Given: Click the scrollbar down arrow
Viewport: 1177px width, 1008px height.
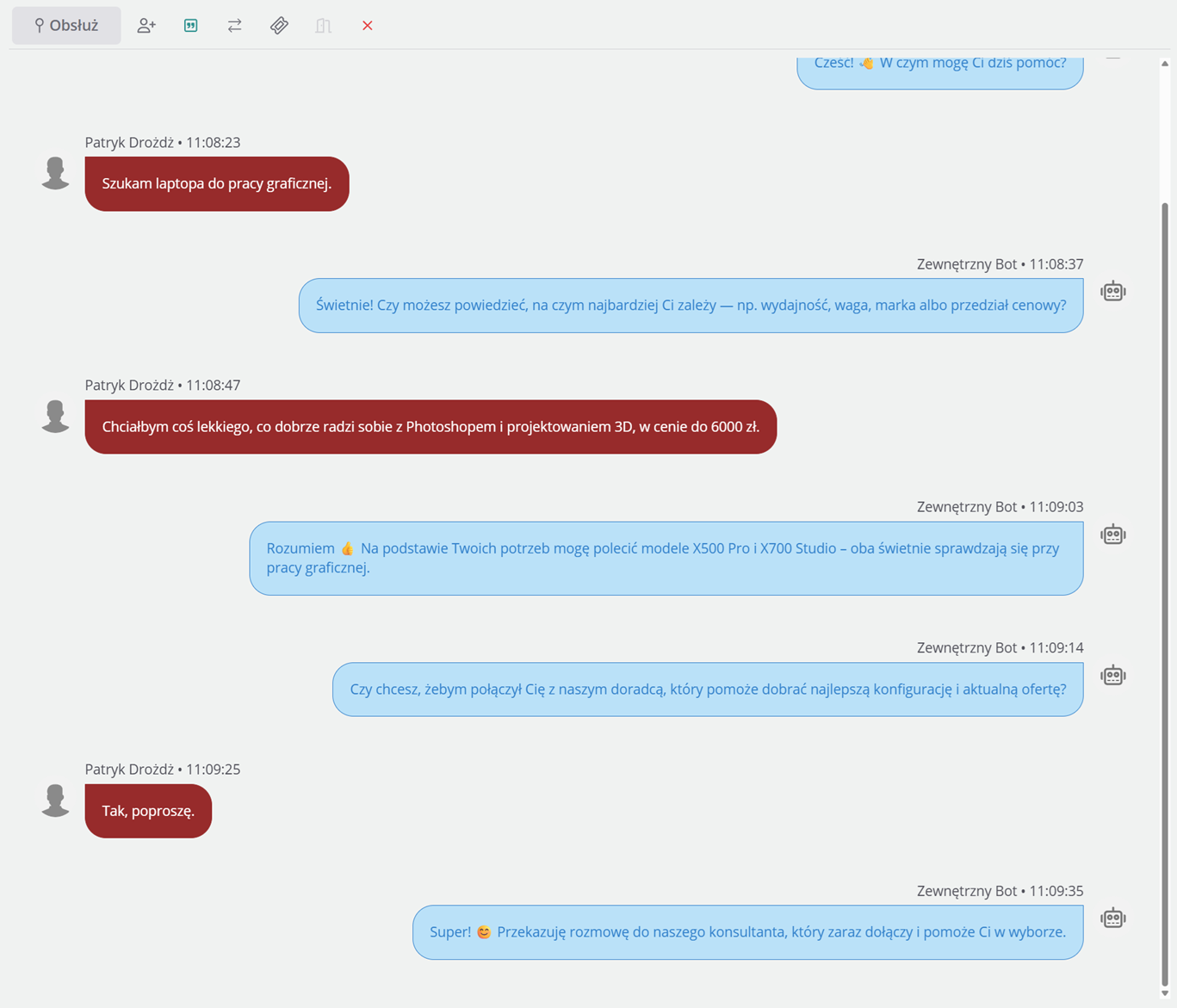Looking at the screenshot, I should [1165, 994].
